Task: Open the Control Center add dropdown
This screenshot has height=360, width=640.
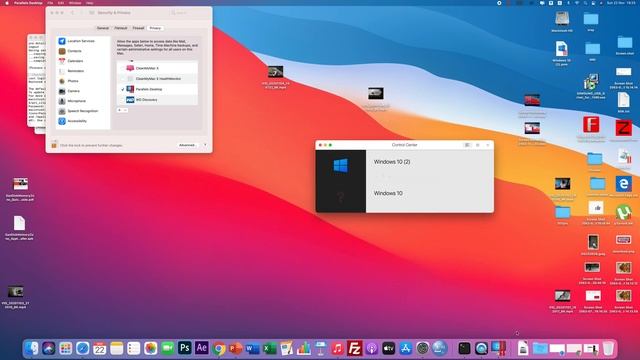Action: click(488, 145)
